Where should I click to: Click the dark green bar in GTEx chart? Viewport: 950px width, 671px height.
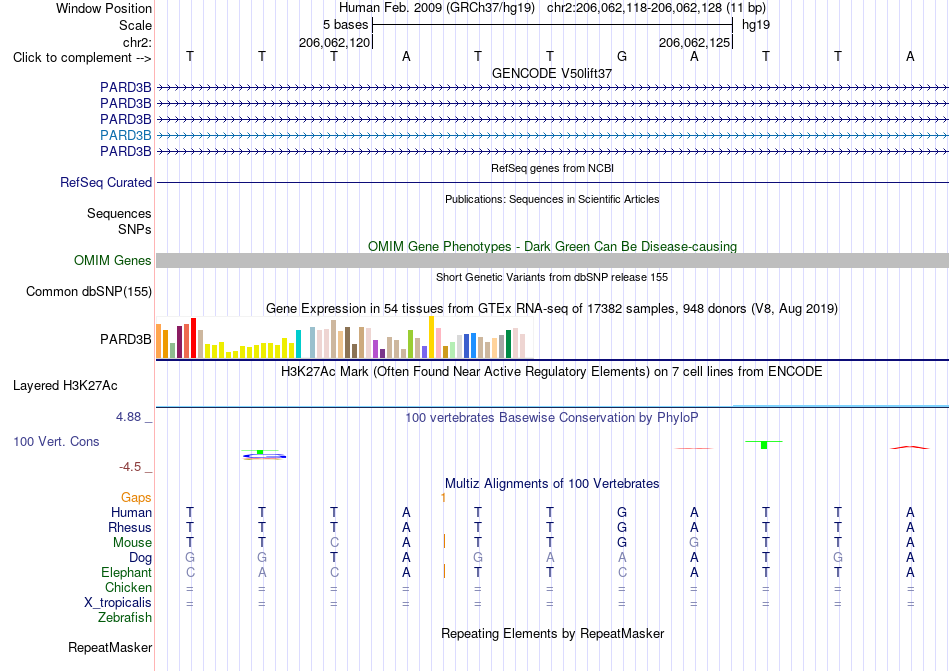point(508,344)
